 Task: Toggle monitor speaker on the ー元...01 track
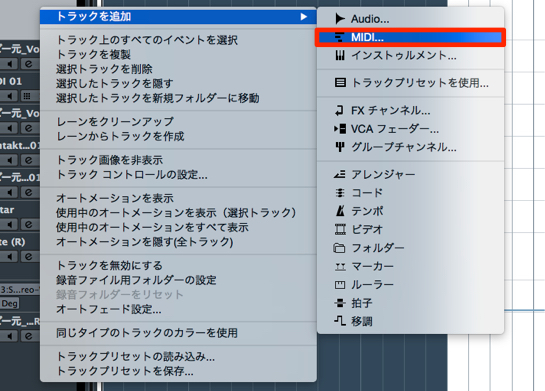9,192
